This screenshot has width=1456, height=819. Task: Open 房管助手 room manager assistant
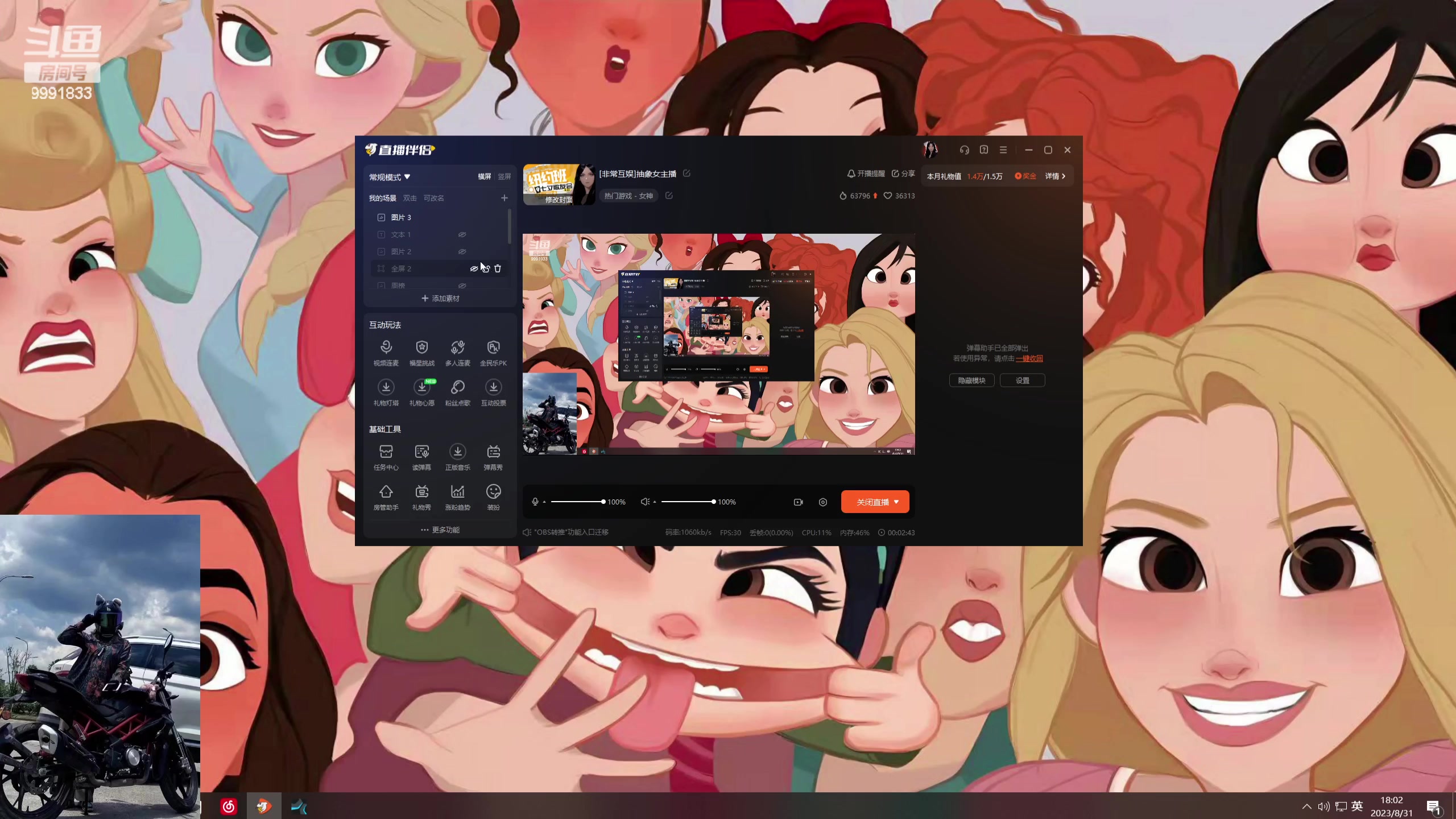tap(386, 497)
